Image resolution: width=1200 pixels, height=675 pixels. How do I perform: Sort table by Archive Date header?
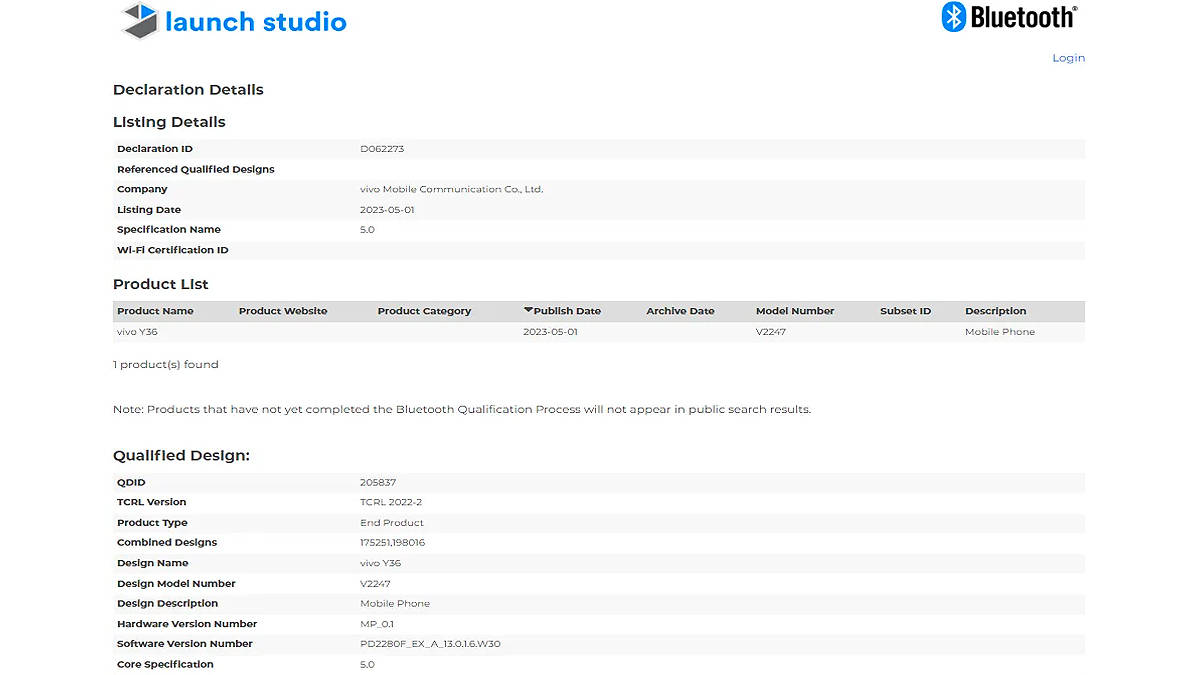[680, 311]
